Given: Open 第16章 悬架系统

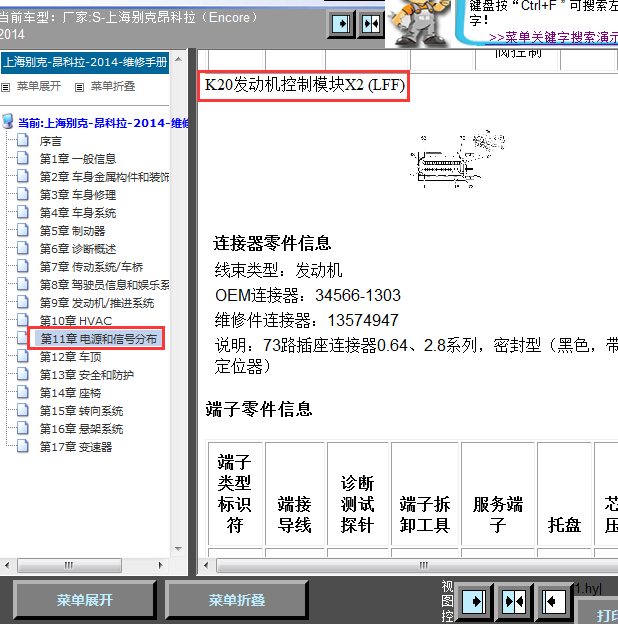Looking at the screenshot, I should [81, 429].
